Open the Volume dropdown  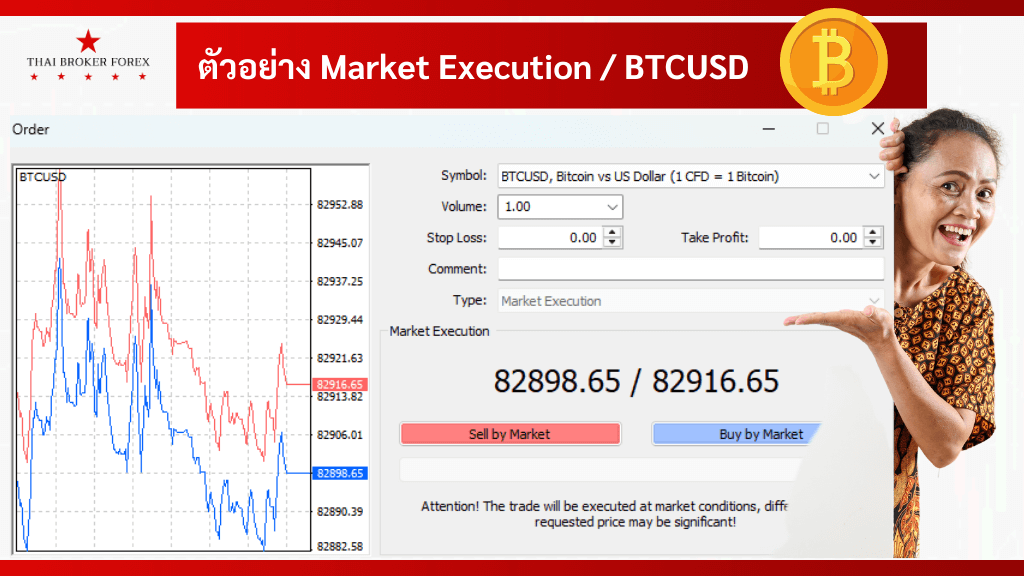(x=612, y=207)
